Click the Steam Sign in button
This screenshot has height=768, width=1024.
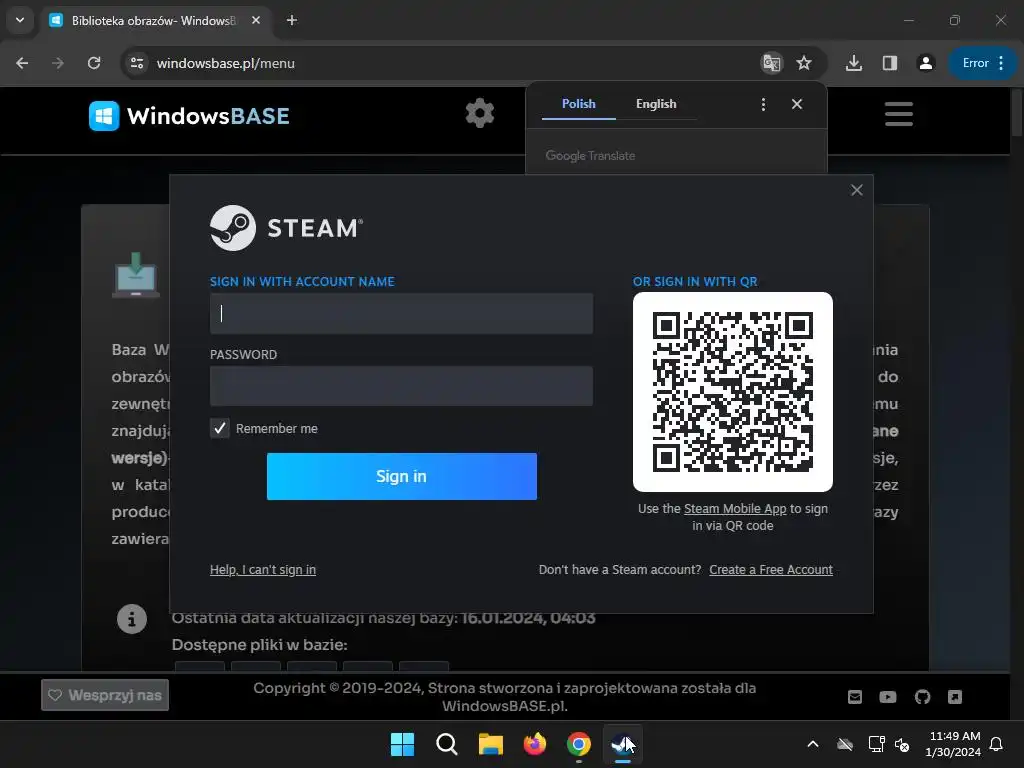[402, 476]
